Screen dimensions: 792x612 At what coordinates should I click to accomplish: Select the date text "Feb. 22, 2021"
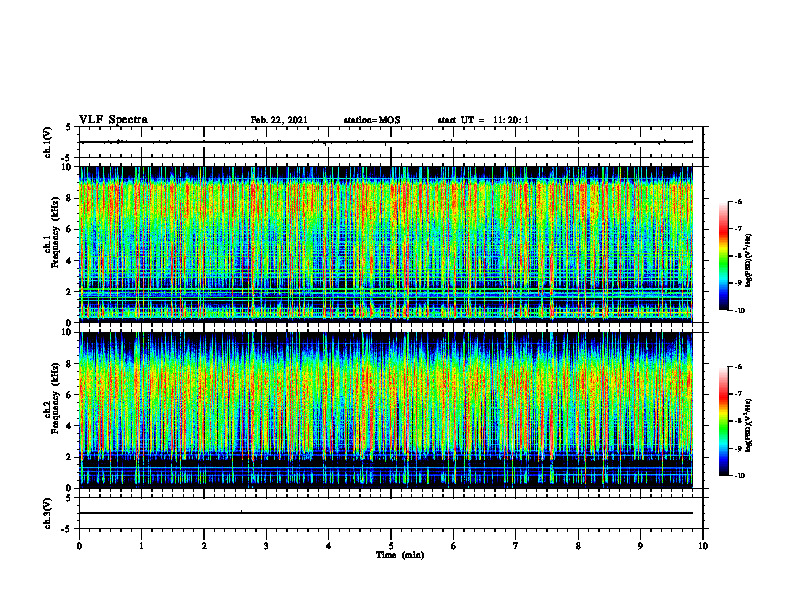(x=279, y=120)
